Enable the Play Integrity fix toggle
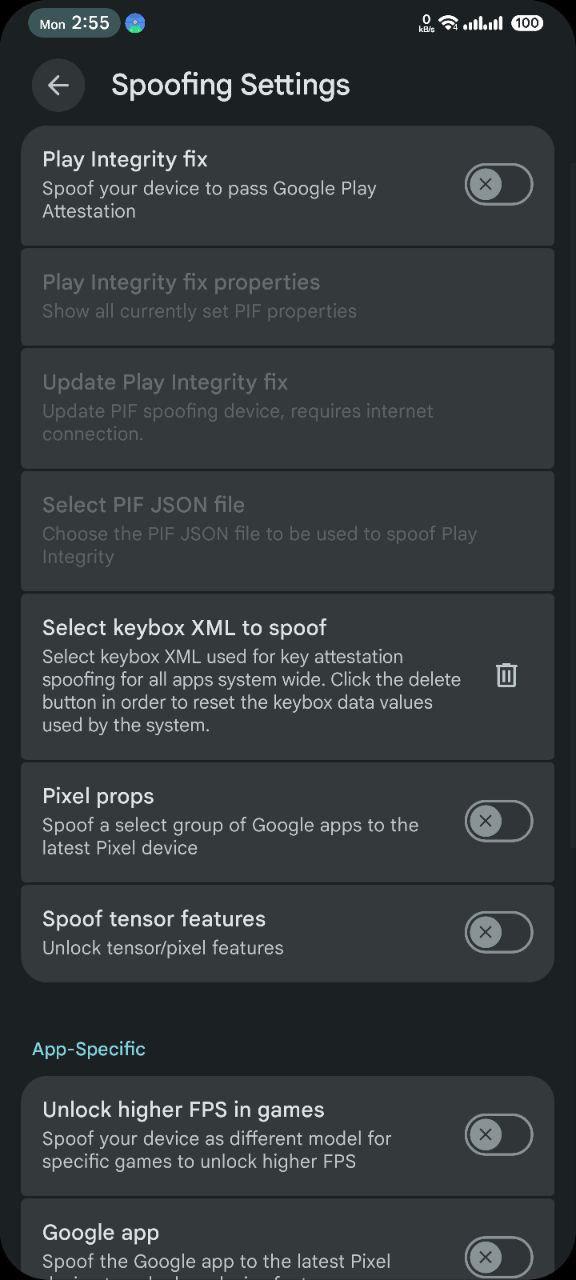Viewport: 576px width, 1280px height. (x=498, y=185)
